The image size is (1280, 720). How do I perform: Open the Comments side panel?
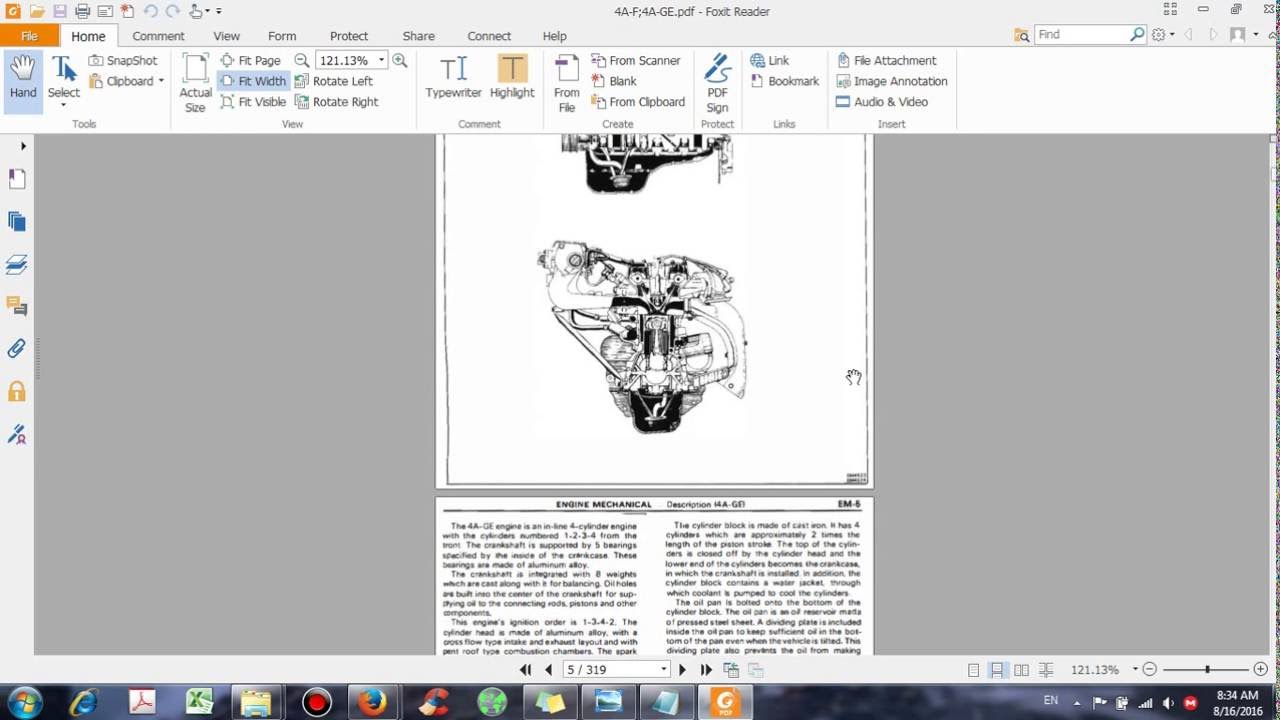[x=16, y=306]
